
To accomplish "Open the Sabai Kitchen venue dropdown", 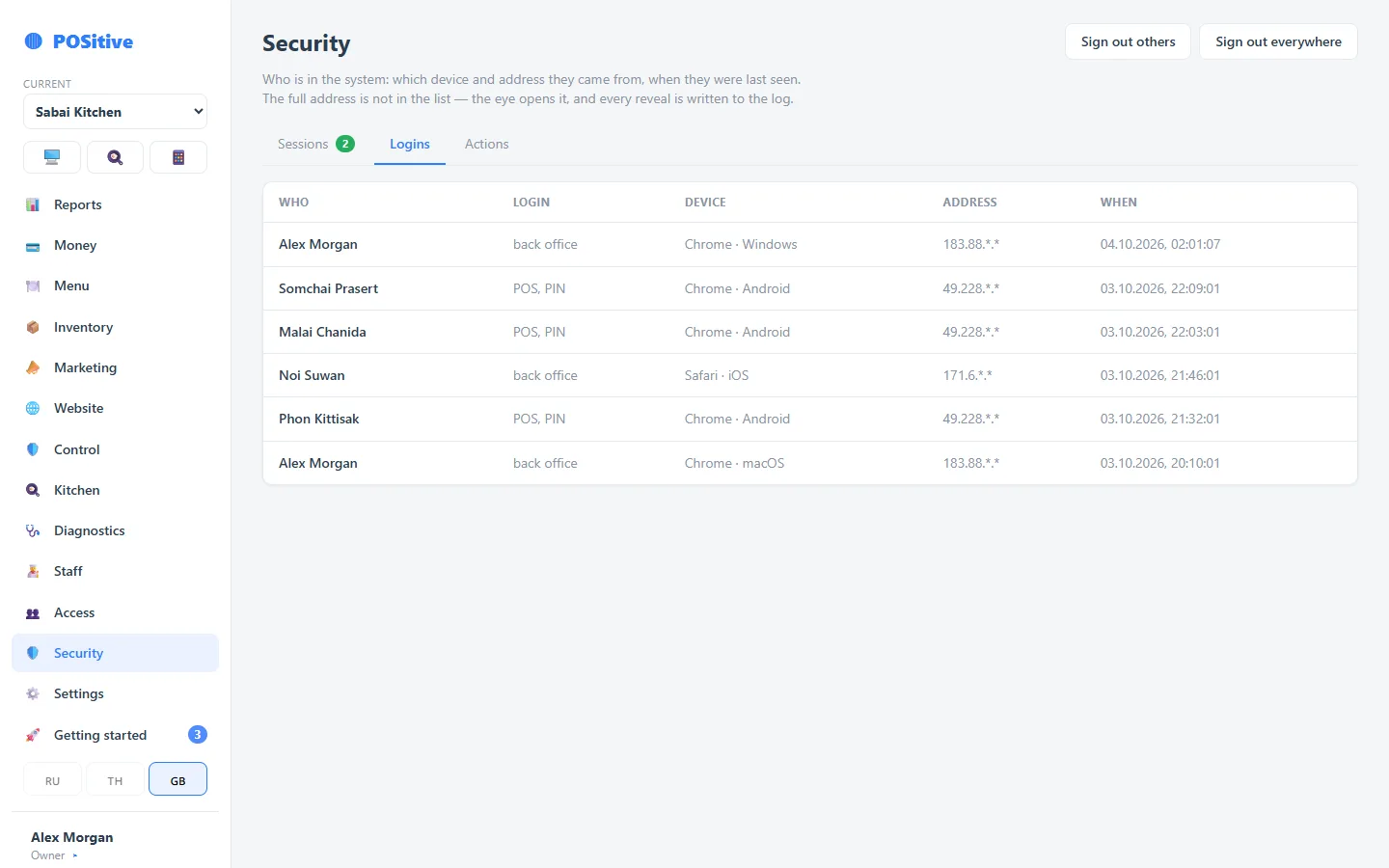I will click(115, 112).
